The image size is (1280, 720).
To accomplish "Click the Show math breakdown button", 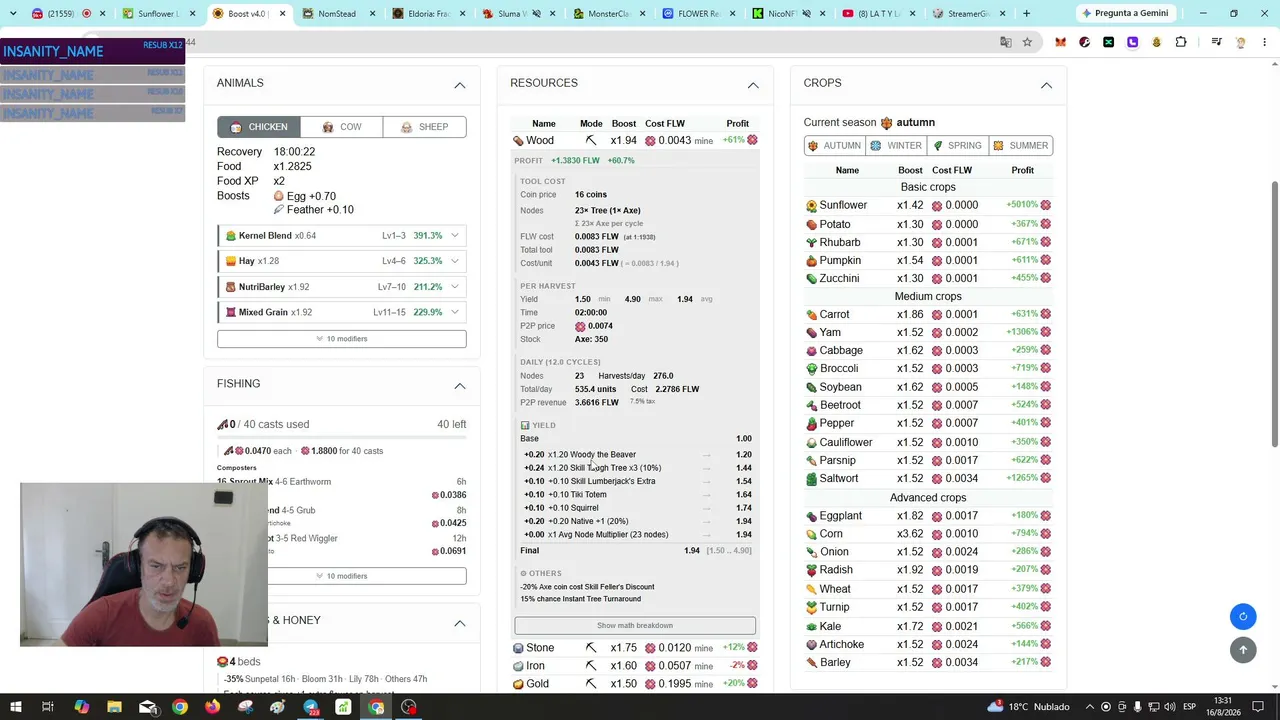I will (x=635, y=626).
